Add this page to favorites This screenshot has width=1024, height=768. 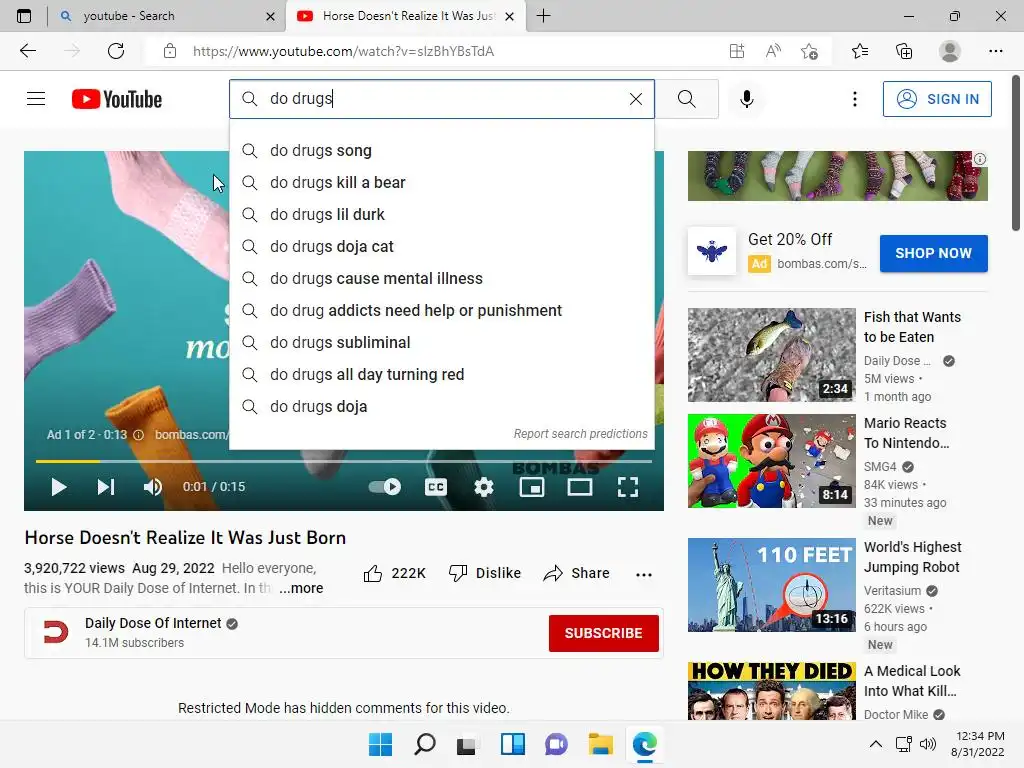(809, 51)
